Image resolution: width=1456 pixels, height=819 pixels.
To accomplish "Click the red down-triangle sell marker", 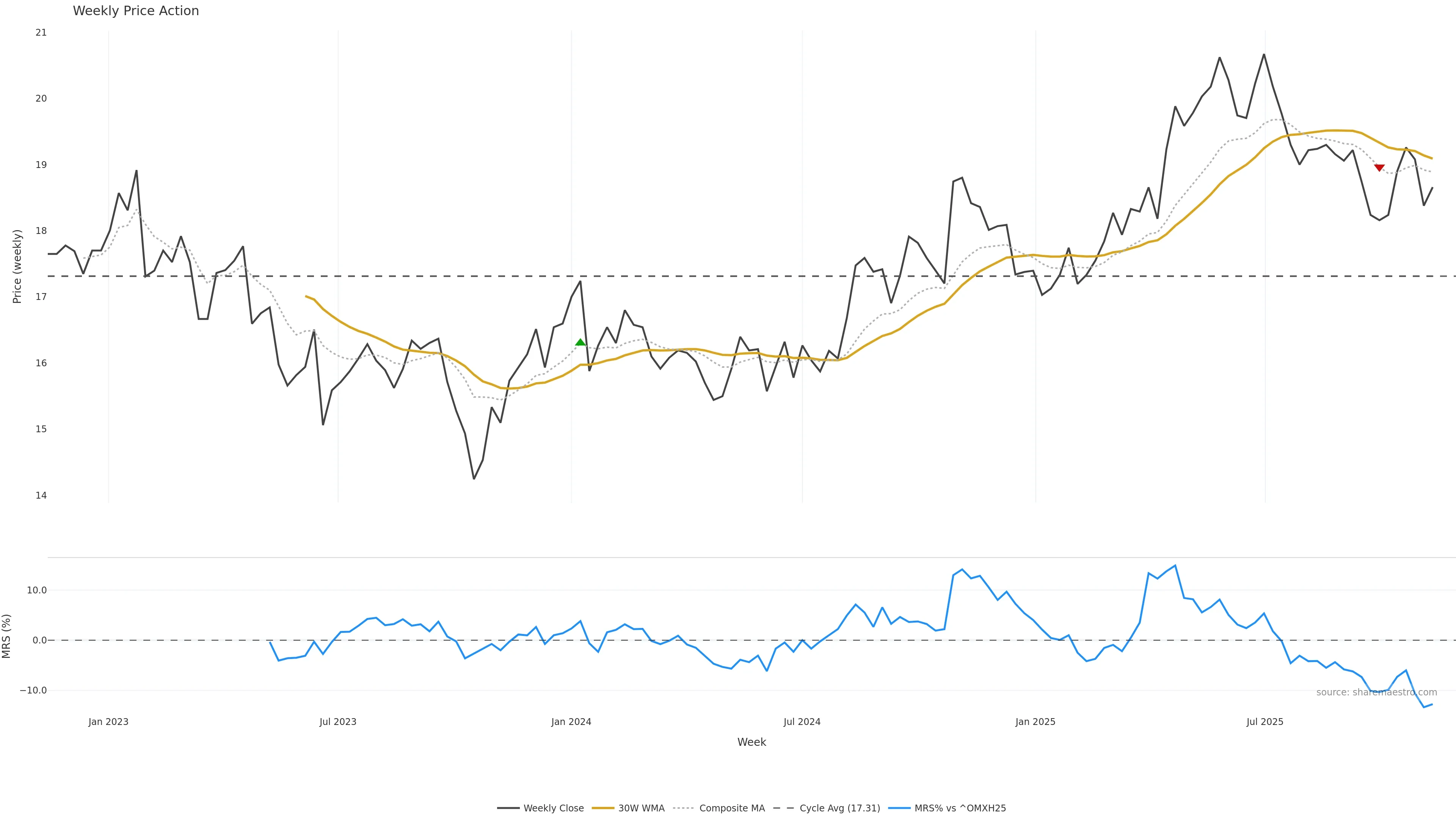I will [x=1379, y=168].
